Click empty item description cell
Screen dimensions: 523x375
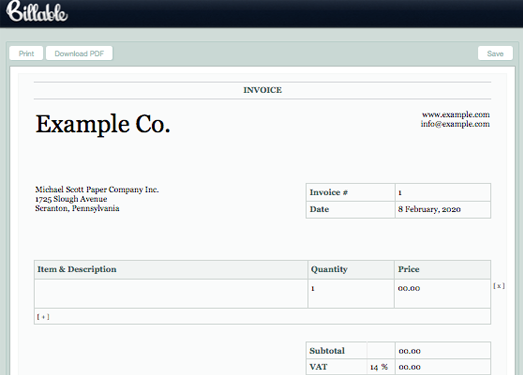[x=171, y=294]
